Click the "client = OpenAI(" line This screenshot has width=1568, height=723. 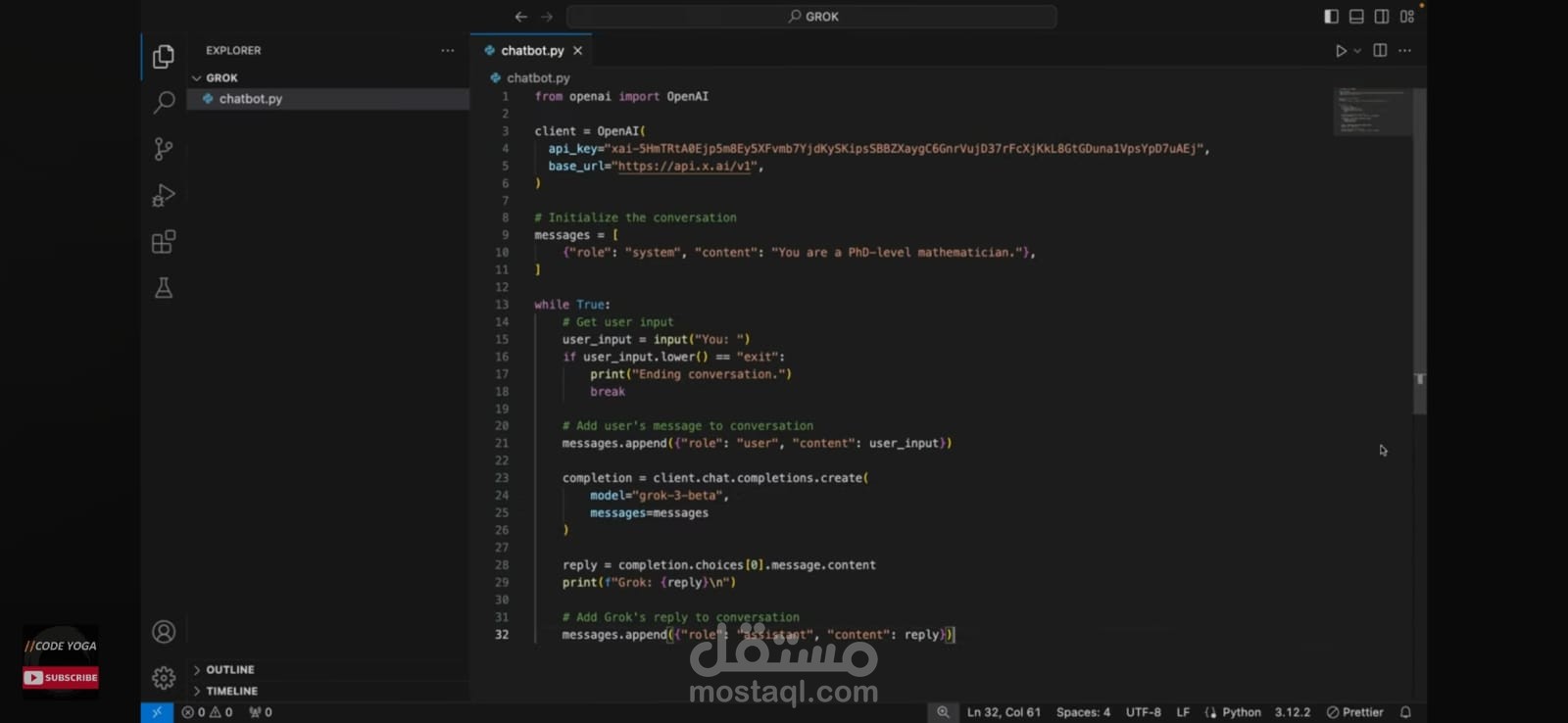tap(590, 131)
